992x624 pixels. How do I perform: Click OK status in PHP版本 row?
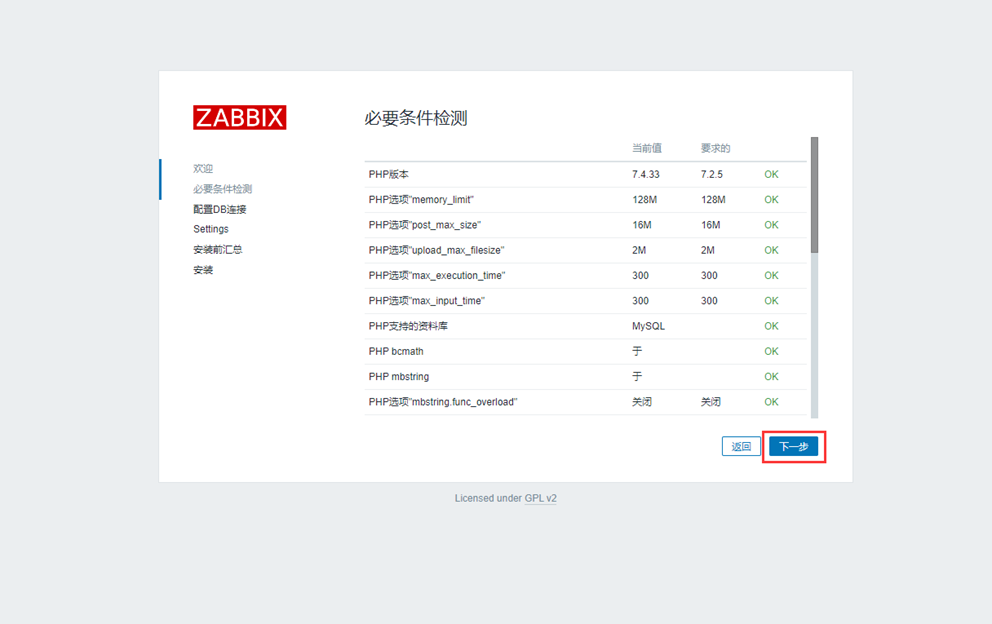tap(771, 175)
